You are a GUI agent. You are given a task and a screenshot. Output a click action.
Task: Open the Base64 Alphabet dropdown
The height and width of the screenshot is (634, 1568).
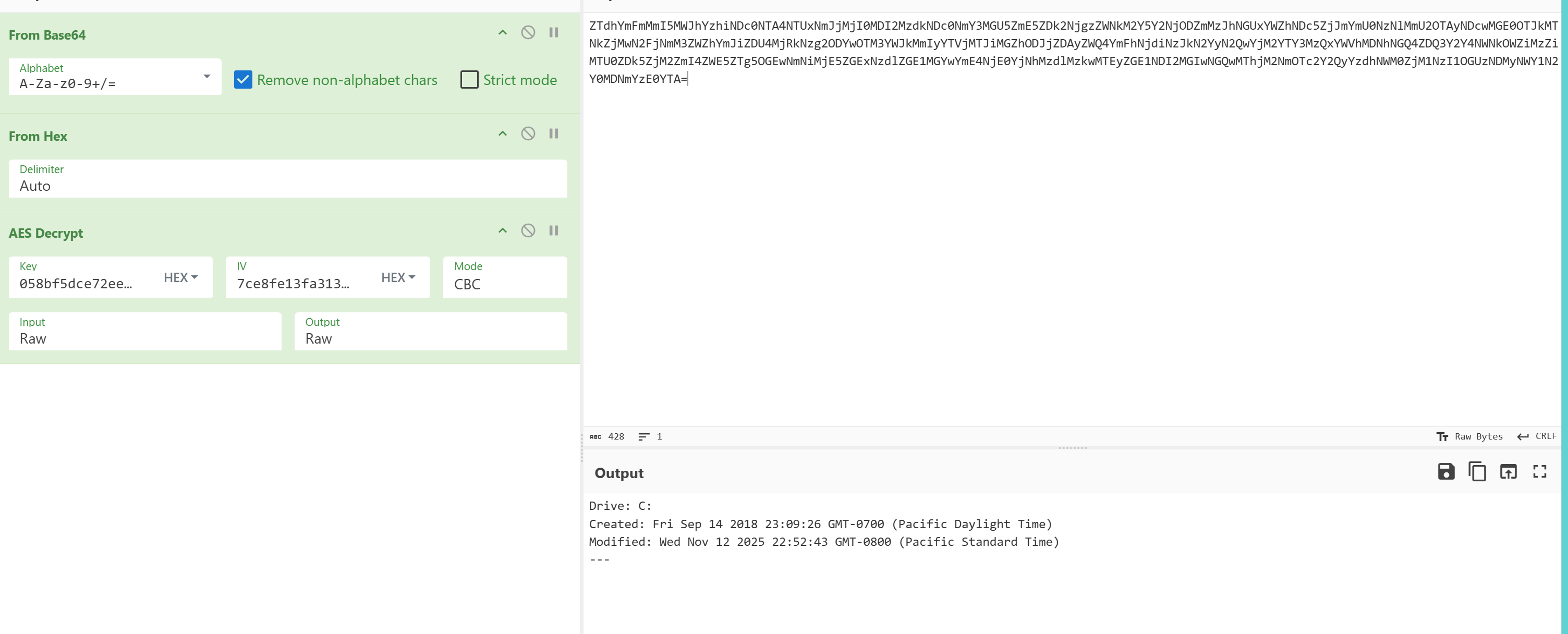click(206, 77)
